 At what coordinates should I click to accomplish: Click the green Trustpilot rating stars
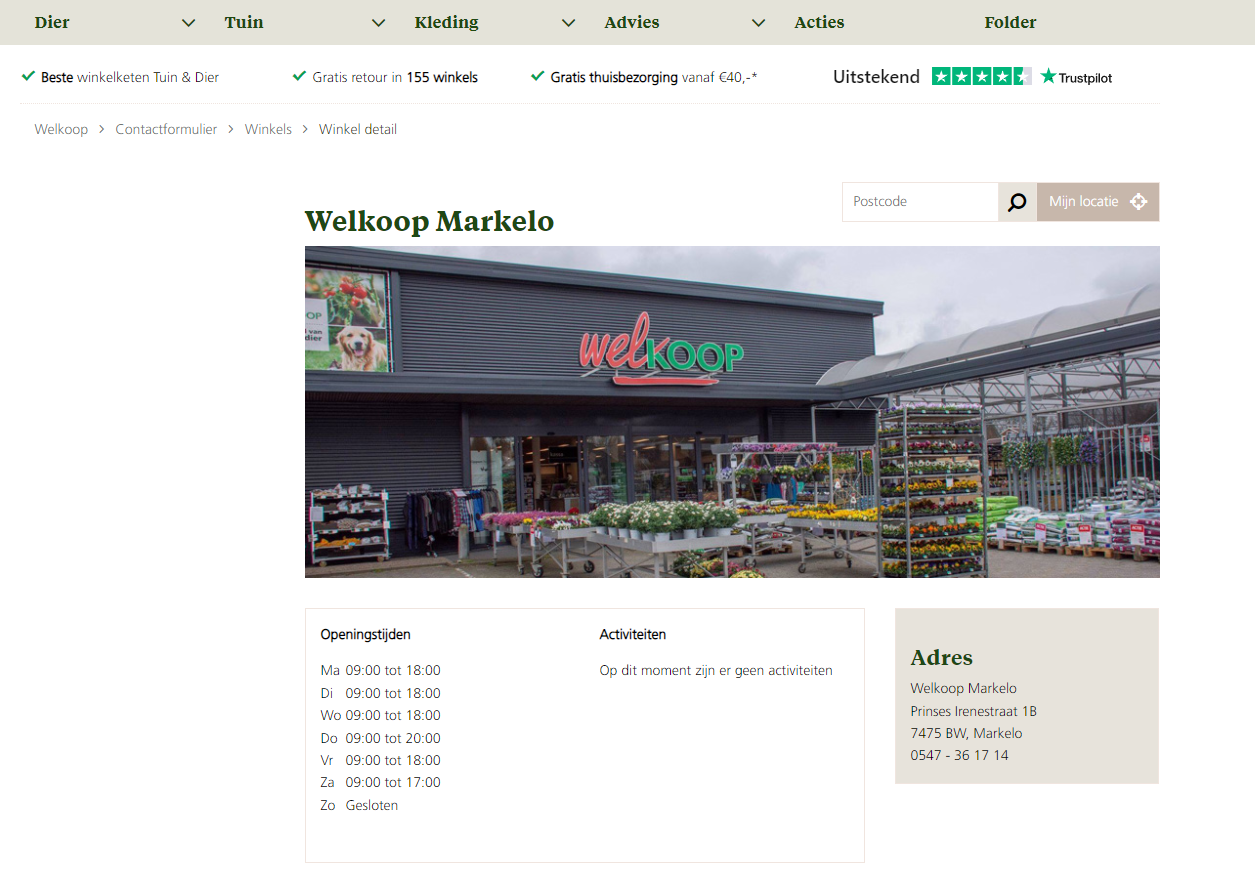pyautogui.click(x=981, y=76)
